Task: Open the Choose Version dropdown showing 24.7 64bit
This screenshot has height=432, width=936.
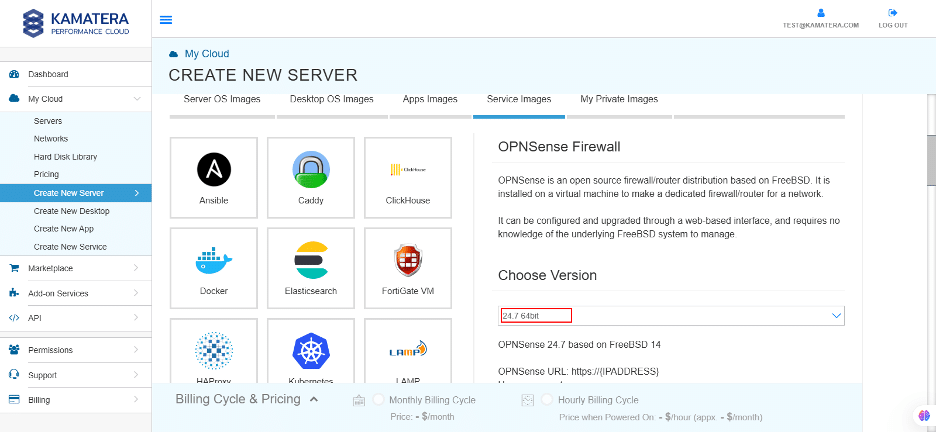Action: 672,316
